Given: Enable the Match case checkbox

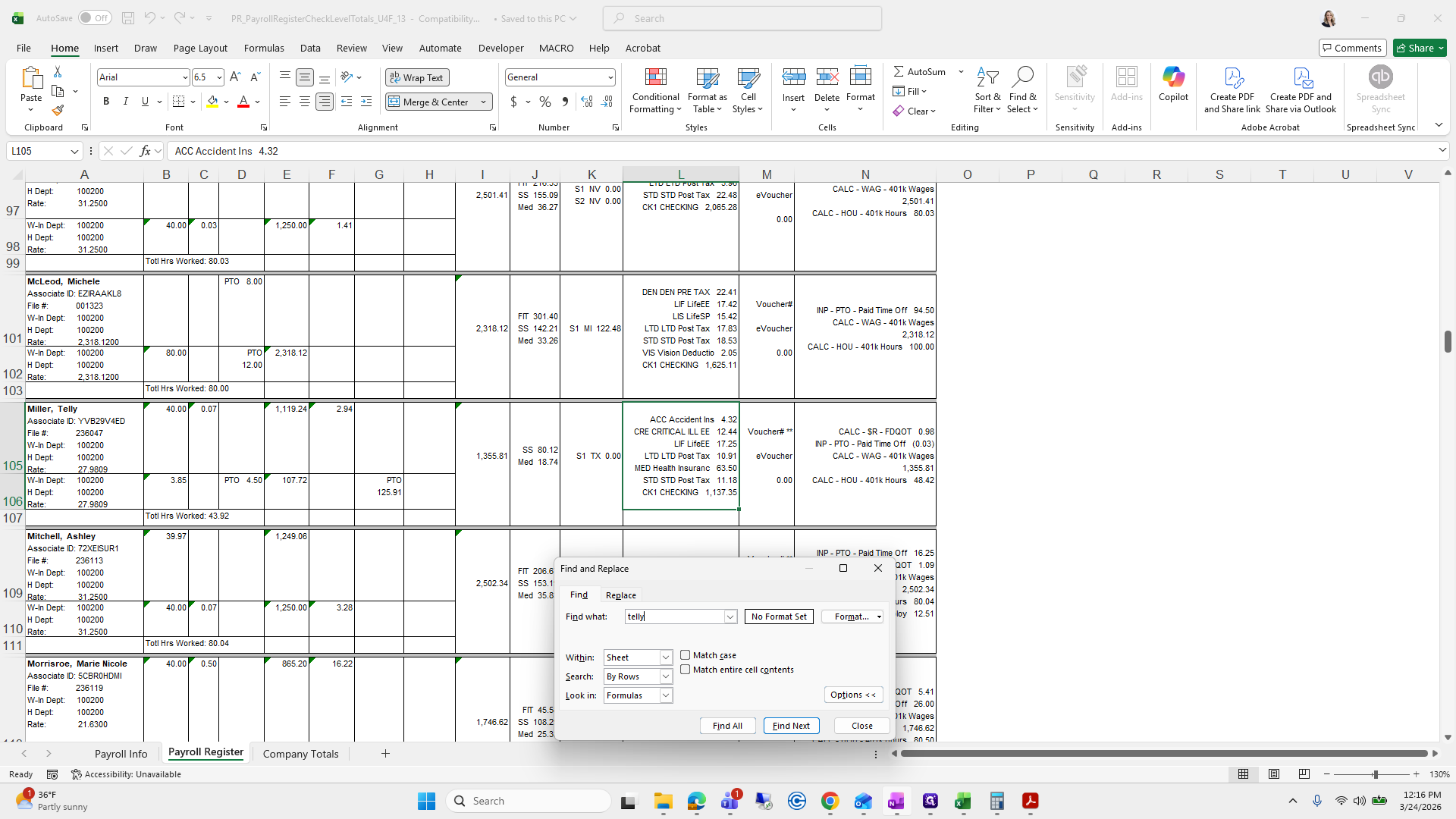Looking at the screenshot, I should pos(686,655).
